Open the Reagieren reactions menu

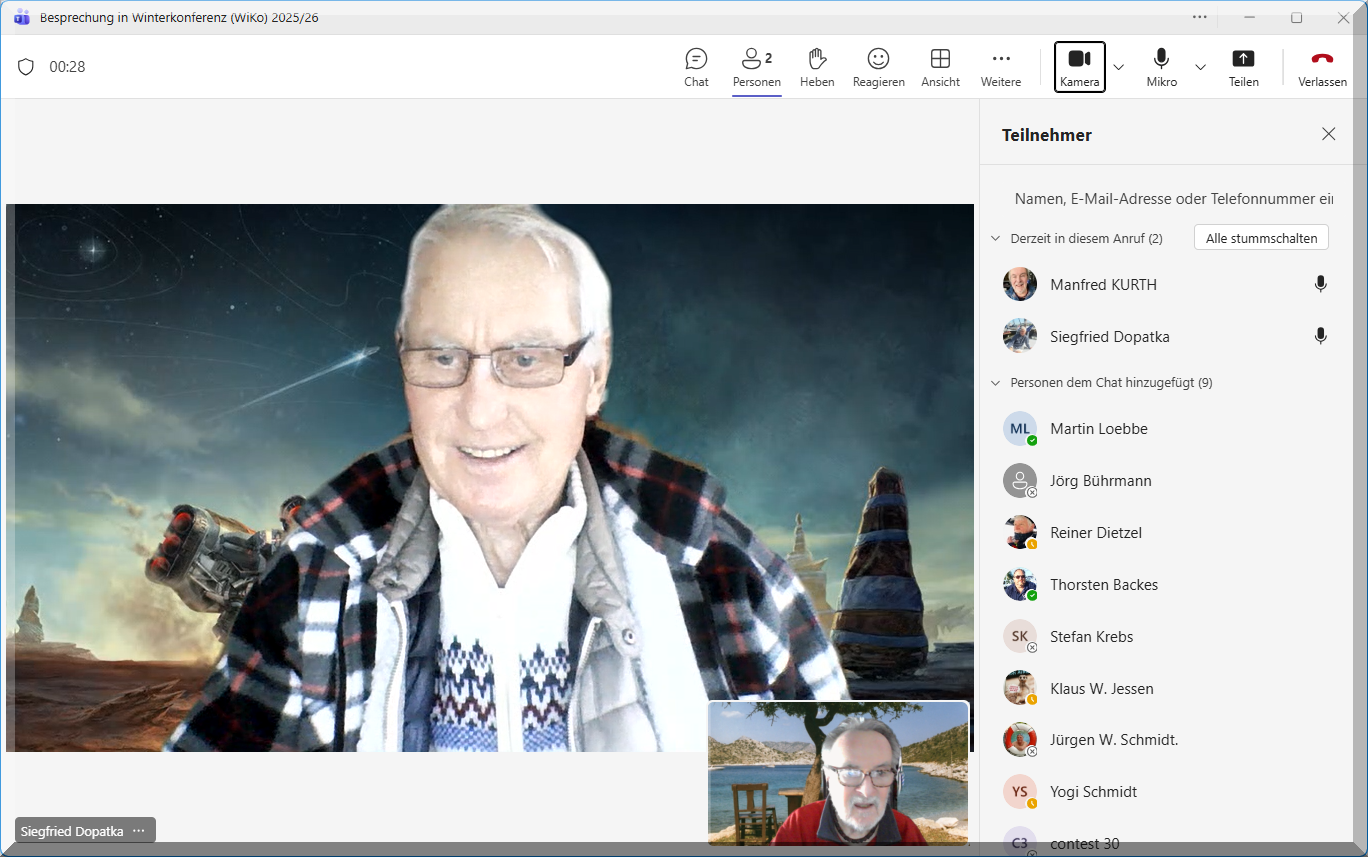click(878, 67)
